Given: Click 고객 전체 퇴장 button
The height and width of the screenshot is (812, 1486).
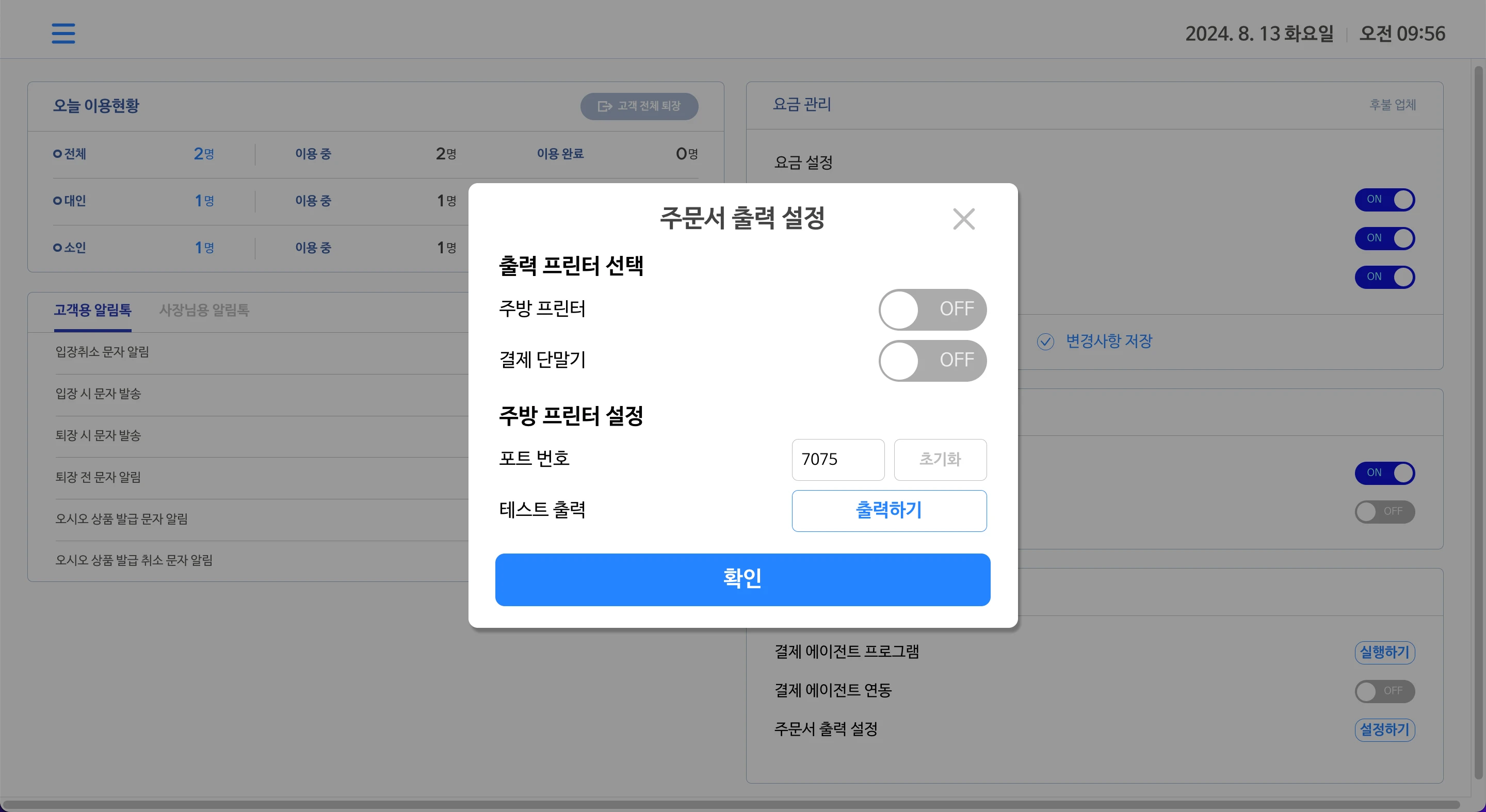Looking at the screenshot, I should tap(639, 106).
